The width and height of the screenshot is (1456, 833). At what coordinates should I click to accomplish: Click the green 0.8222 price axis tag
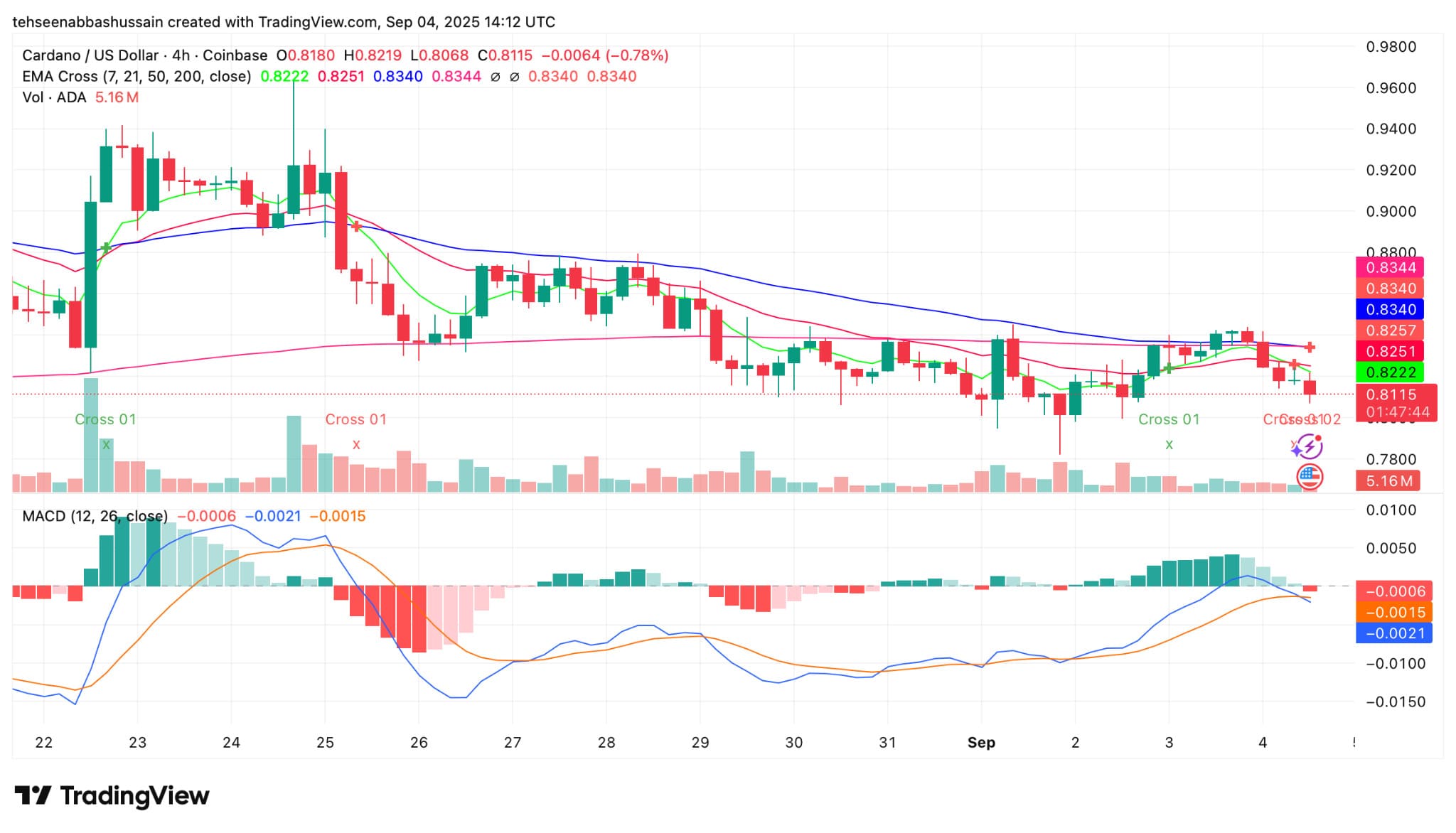(x=1391, y=372)
